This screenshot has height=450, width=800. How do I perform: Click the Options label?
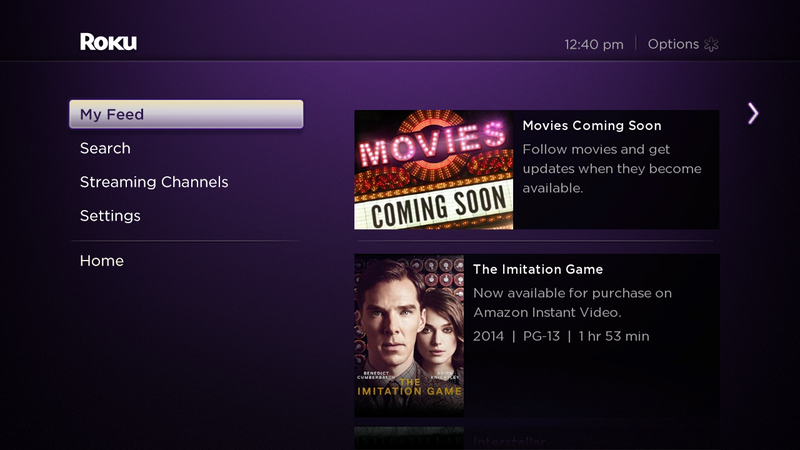673,44
